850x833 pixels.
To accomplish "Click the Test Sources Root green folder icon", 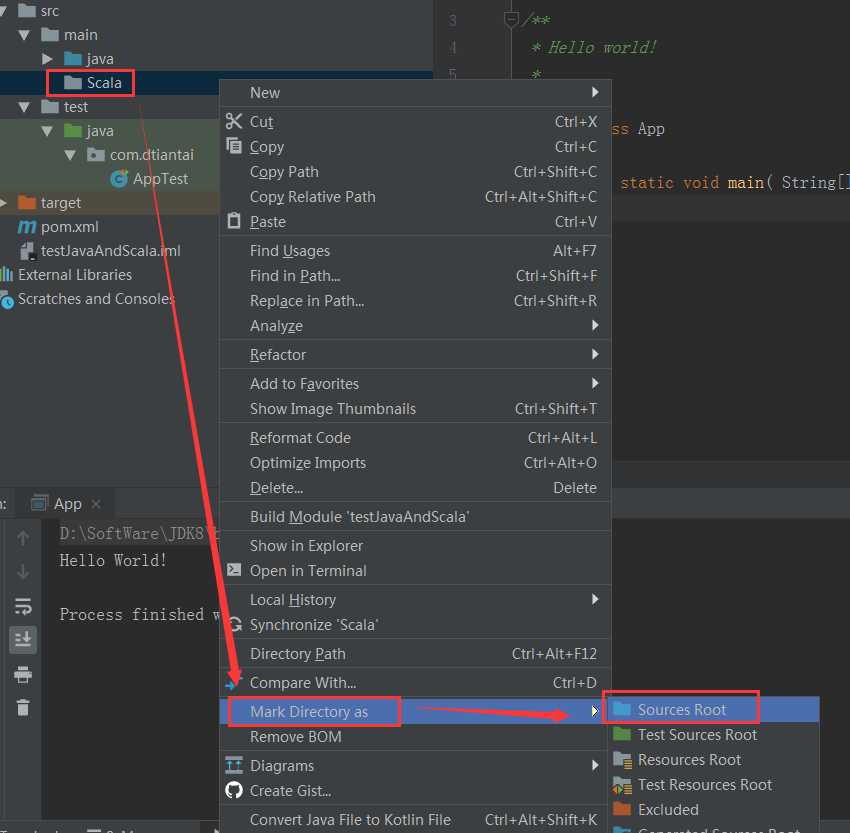I will (622, 734).
